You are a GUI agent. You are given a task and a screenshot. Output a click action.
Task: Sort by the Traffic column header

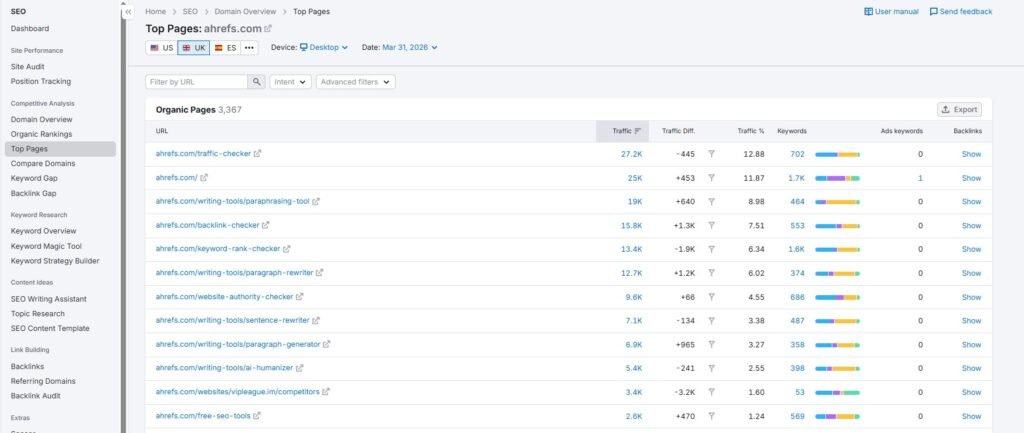click(x=622, y=131)
